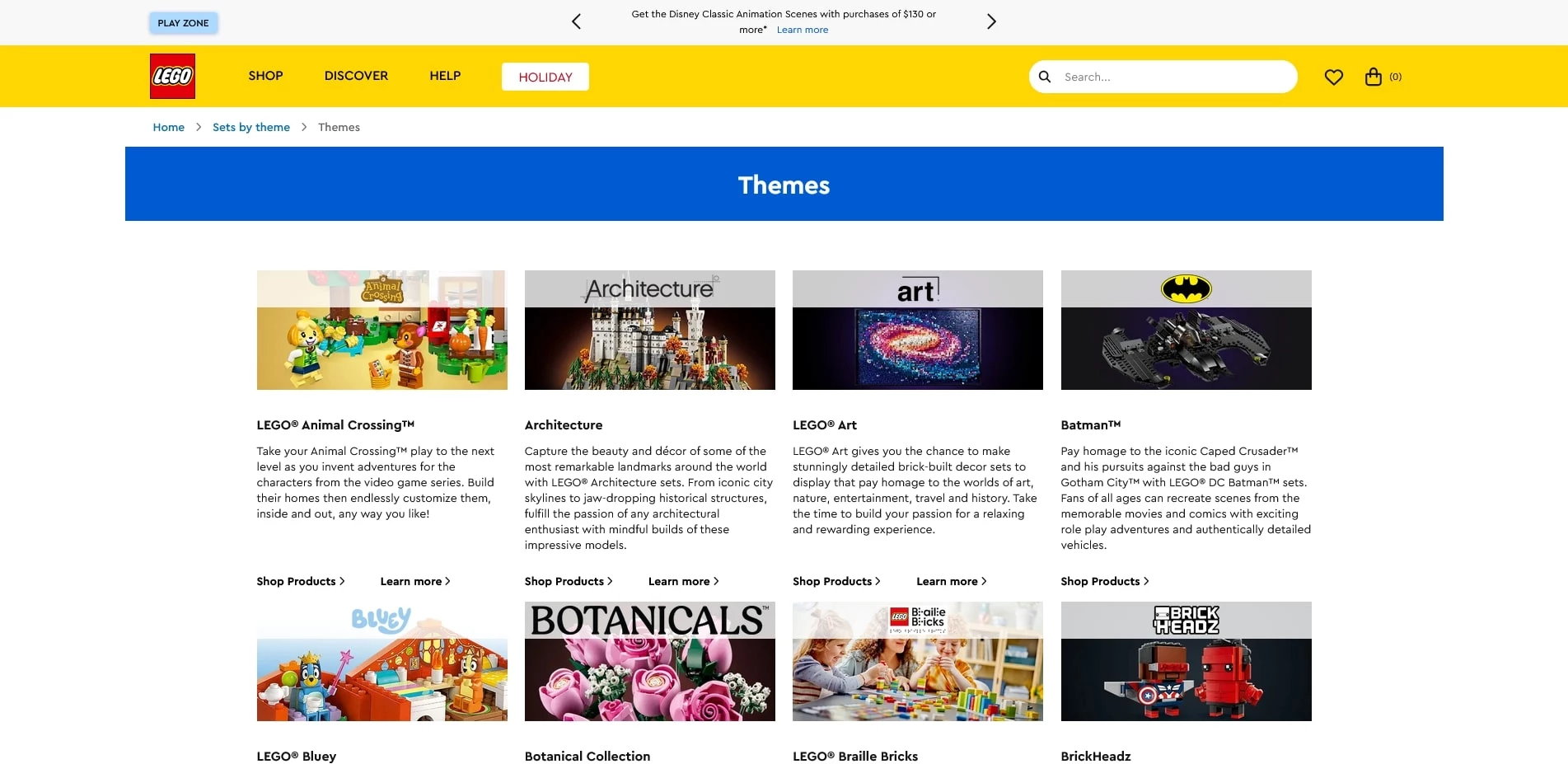This screenshot has width=1568, height=764.
Task: Show previous promotion with left arrow
Action: point(576,21)
